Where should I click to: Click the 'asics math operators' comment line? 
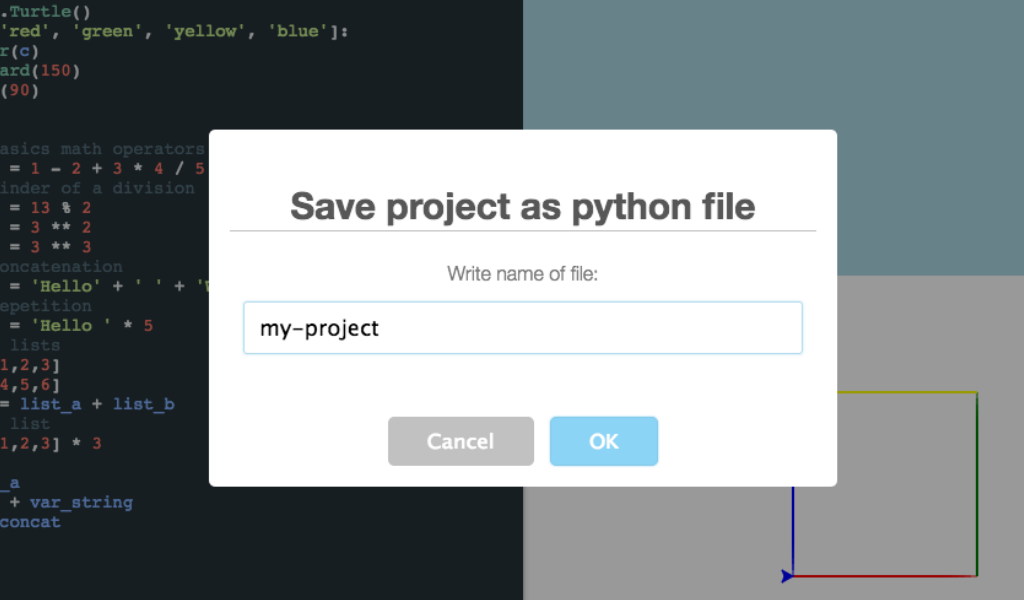coord(103,149)
